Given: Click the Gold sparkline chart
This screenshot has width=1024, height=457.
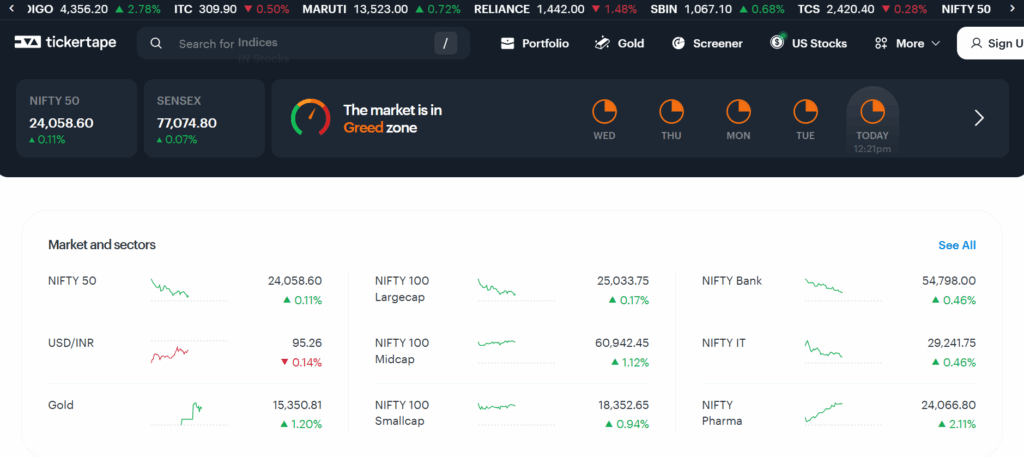Looking at the screenshot, I should click(x=189, y=414).
